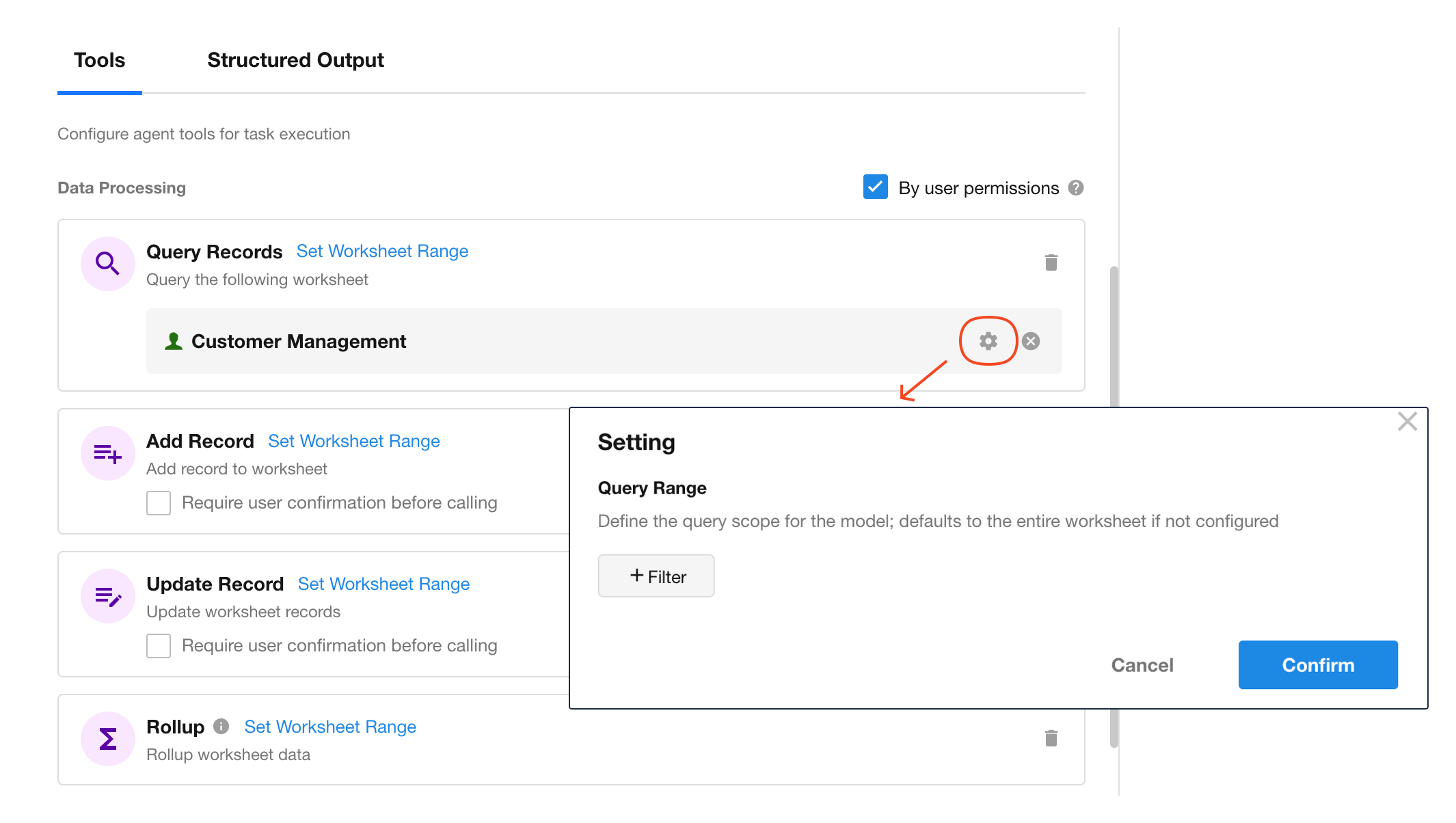The width and height of the screenshot is (1456, 823).
Task: Switch to Structured Output tab
Action: pos(295,60)
